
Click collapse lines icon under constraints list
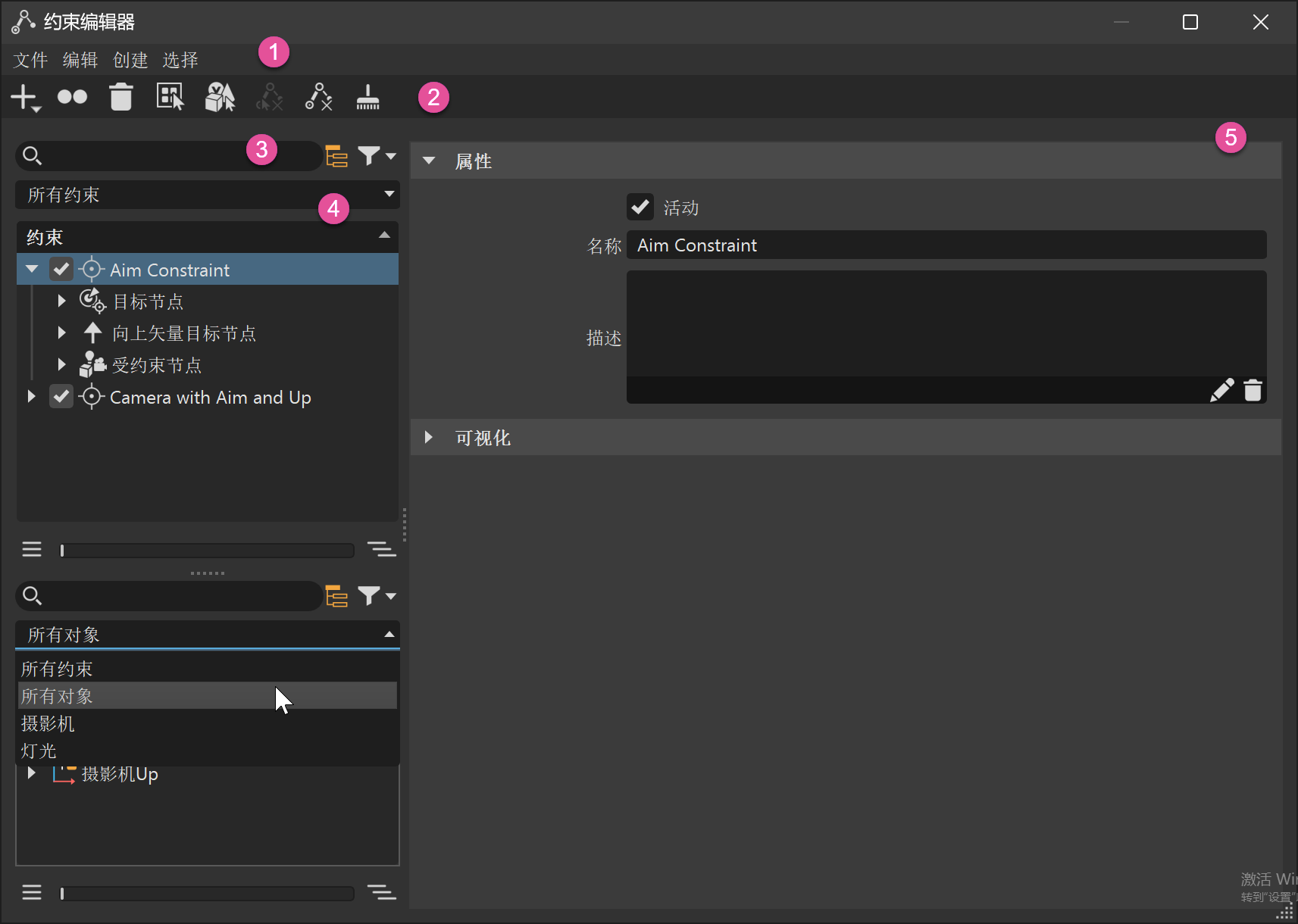[x=382, y=549]
